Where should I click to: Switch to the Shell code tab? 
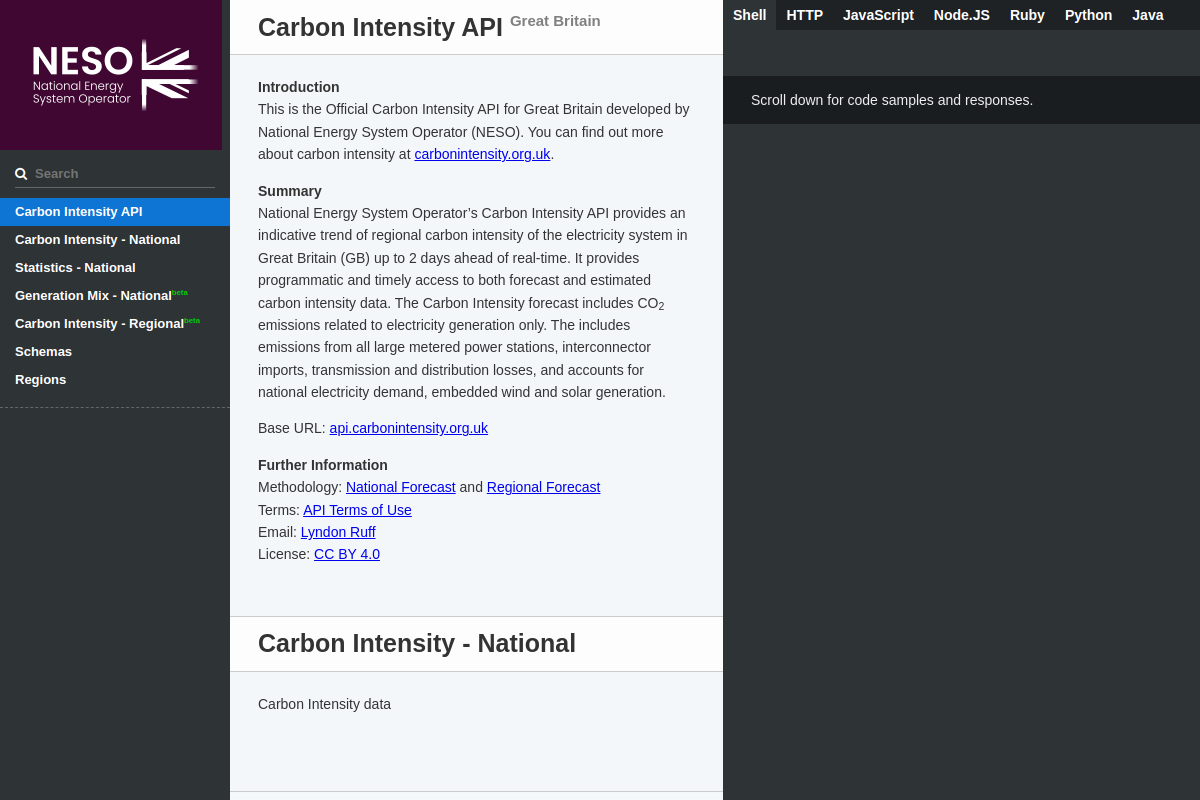pyautogui.click(x=749, y=15)
